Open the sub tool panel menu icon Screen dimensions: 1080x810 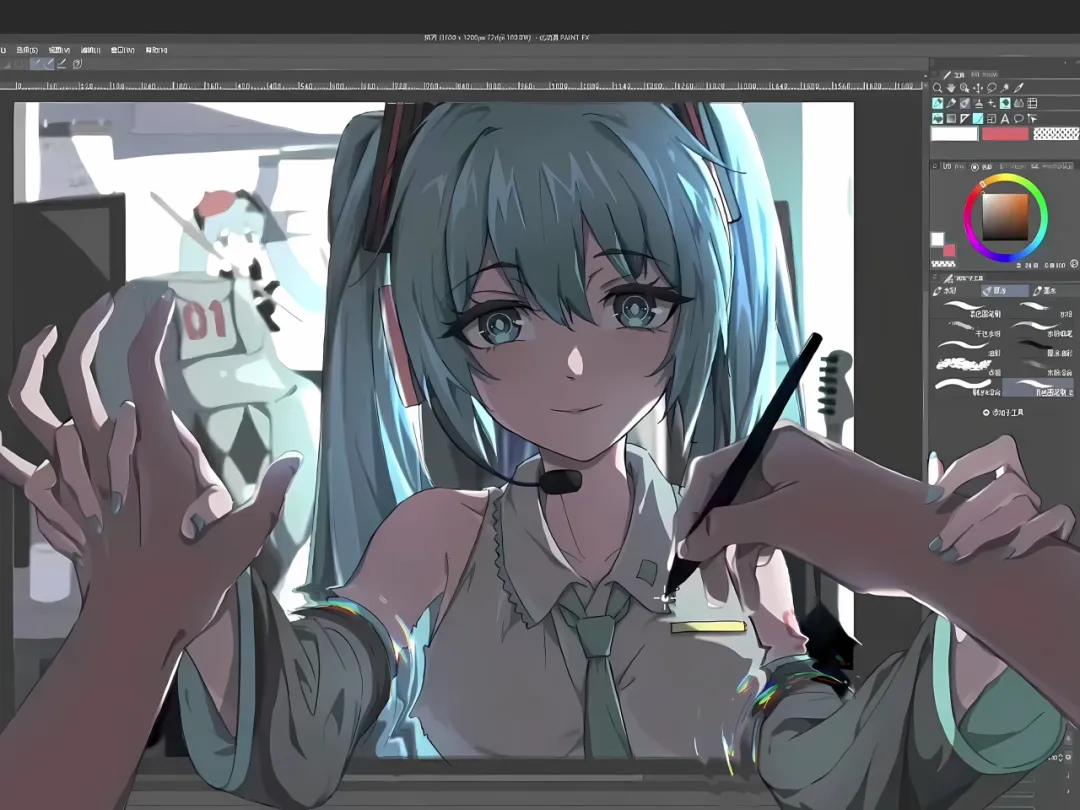click(935, 276)
